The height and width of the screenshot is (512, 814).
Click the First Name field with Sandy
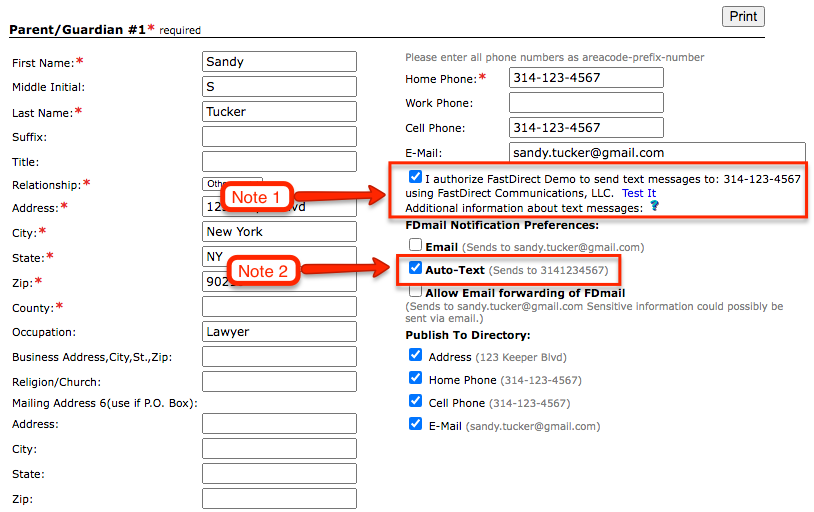pos(279,62)
